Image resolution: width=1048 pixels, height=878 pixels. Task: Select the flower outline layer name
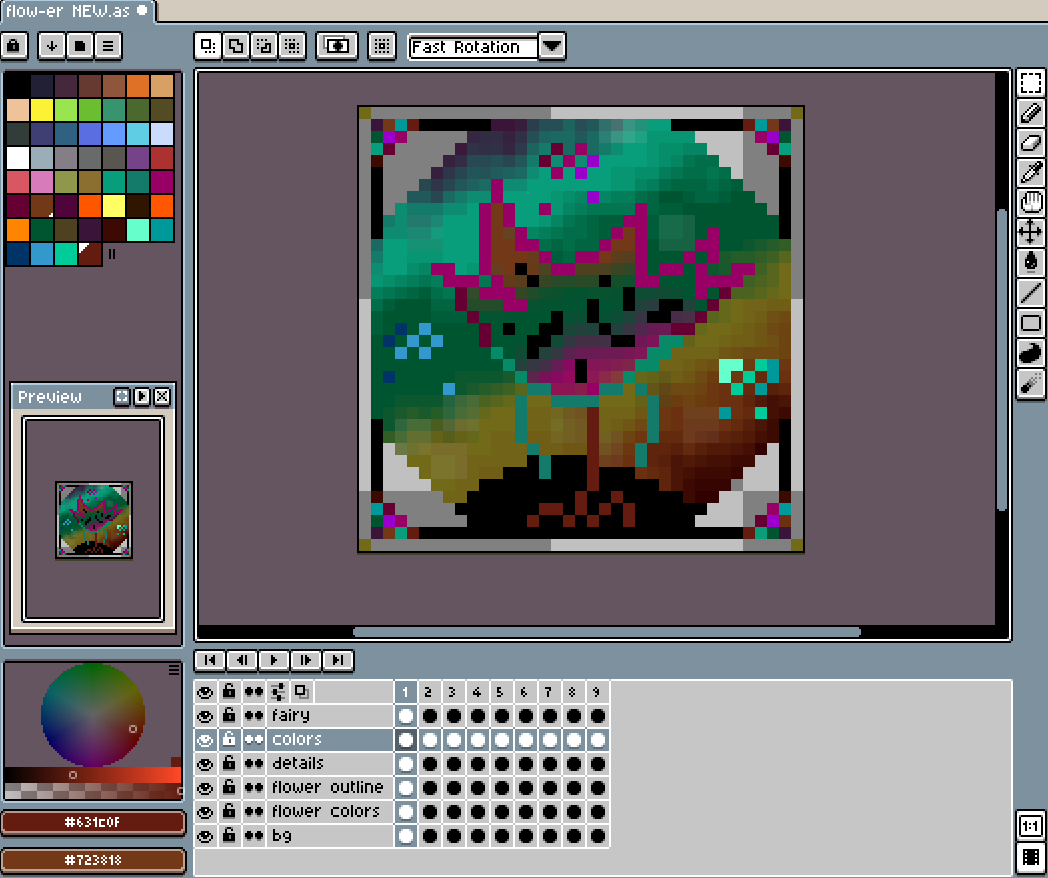tap(328, 788)
